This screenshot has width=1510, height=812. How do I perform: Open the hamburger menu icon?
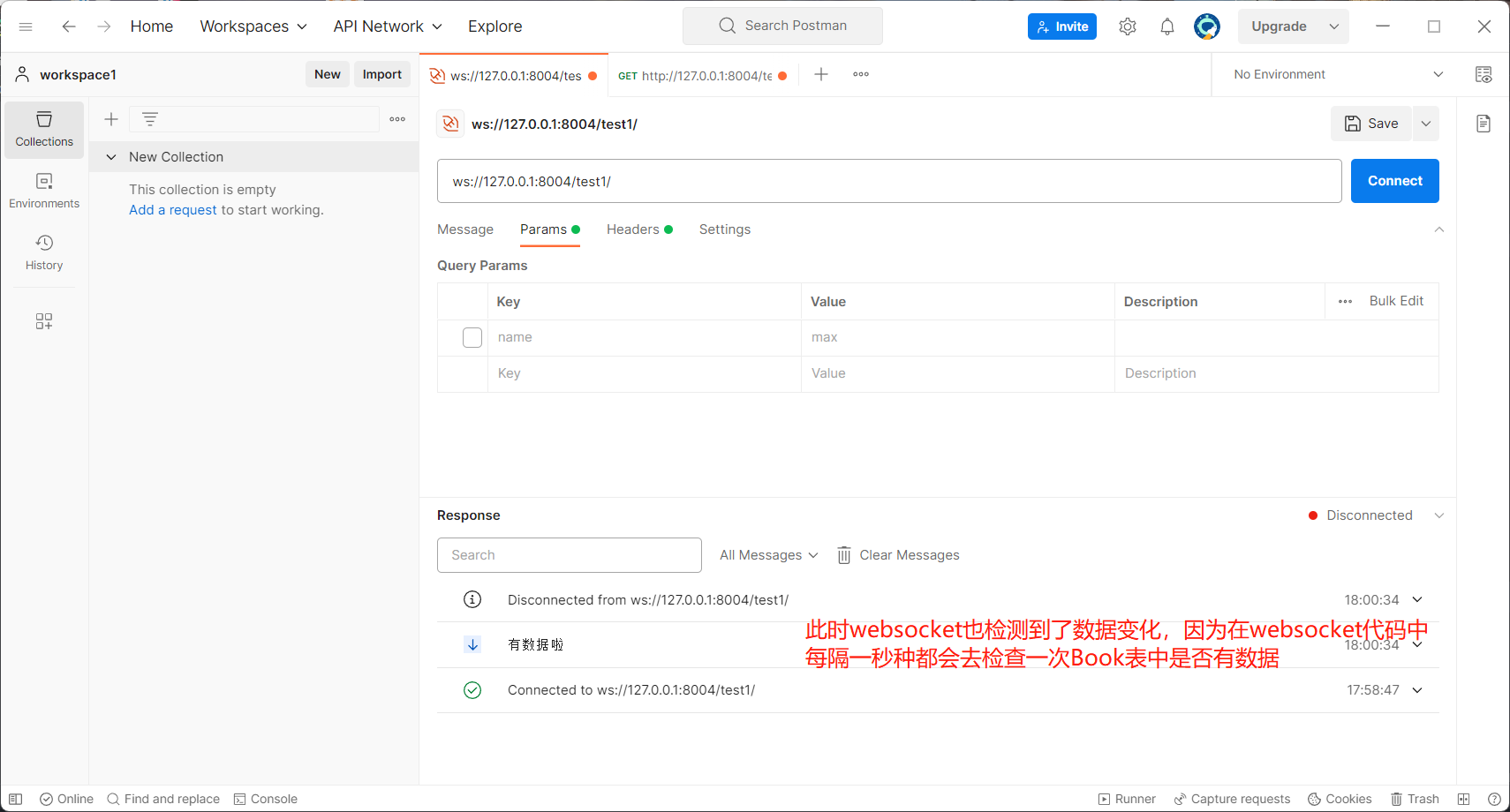point(26,26)
